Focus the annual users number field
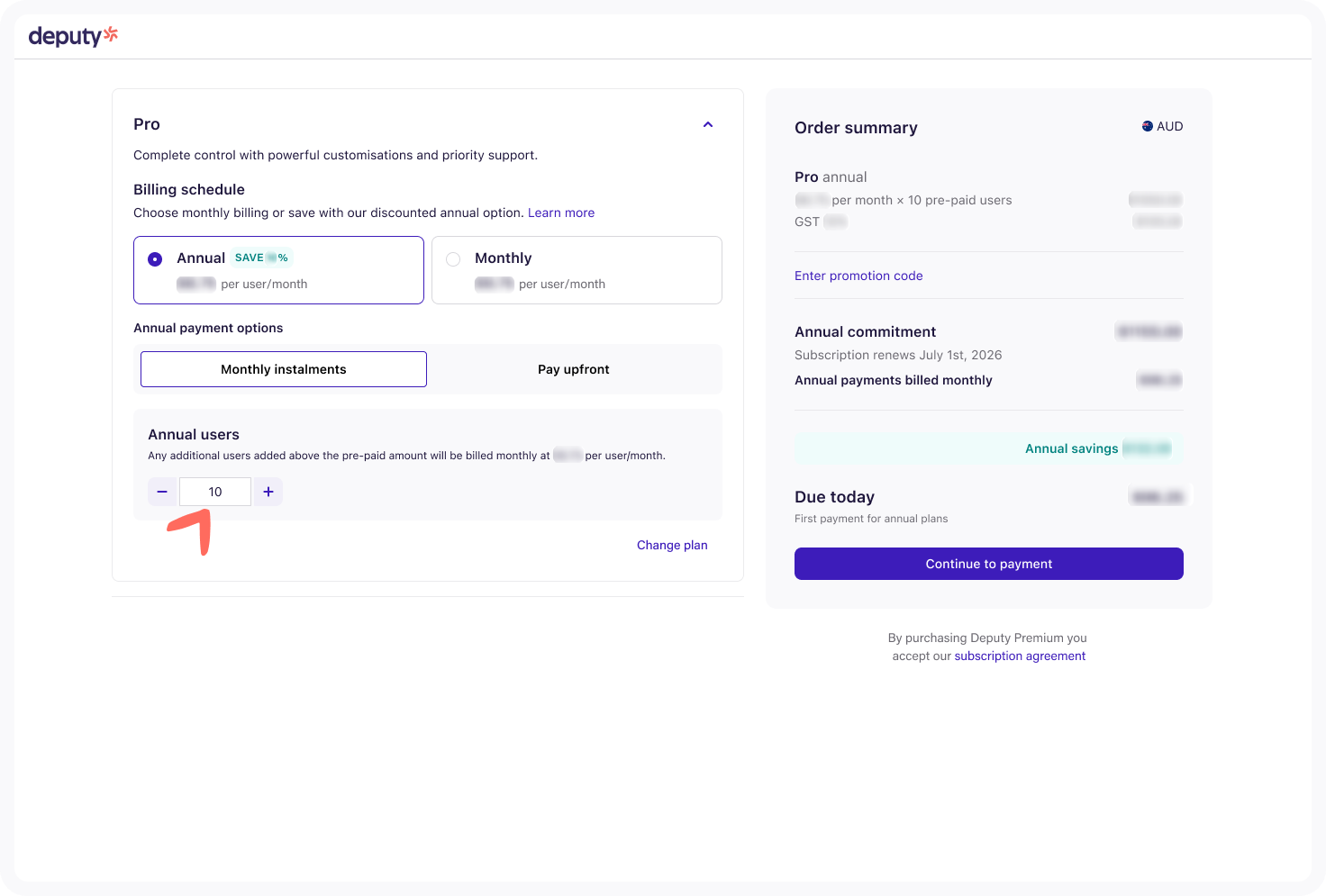The width and height of the screenshot is (1326, 896). pos(215,492)
